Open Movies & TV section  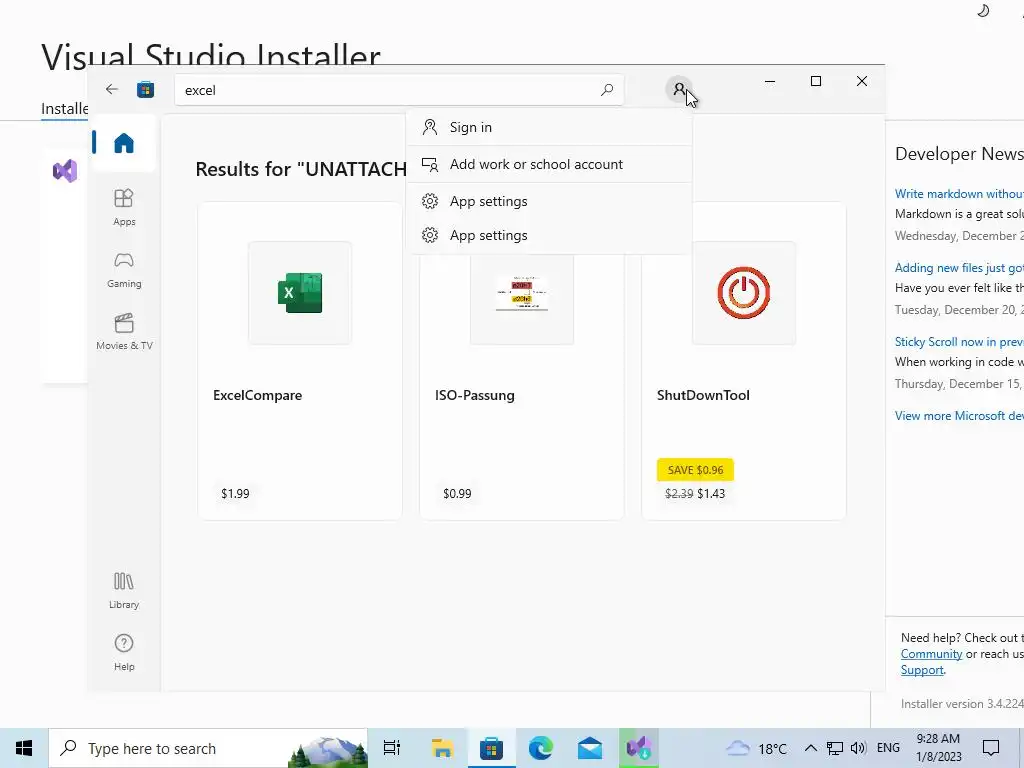(123, 332)
